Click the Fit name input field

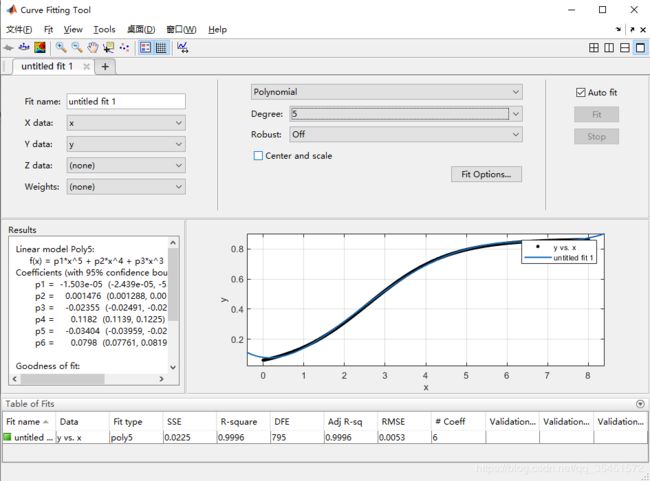126,101
